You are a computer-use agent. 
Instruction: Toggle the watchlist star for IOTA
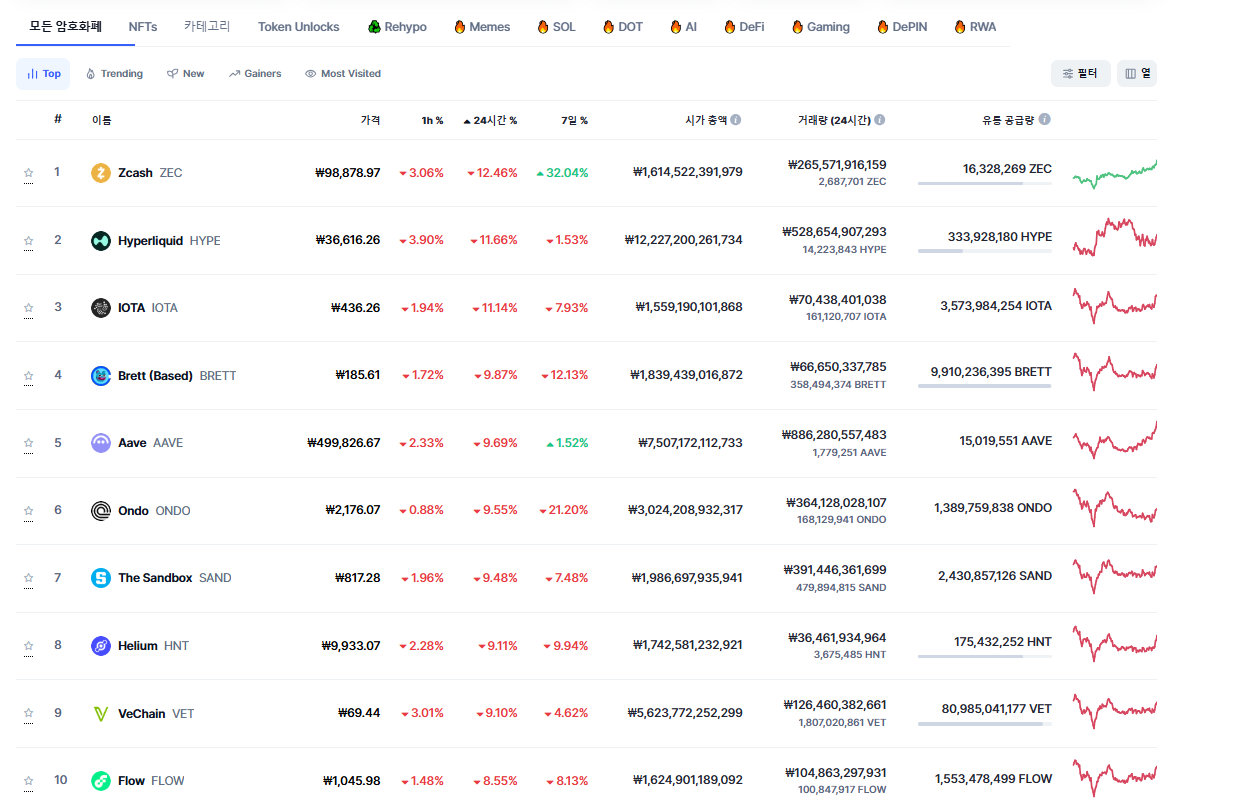point(29,308)
